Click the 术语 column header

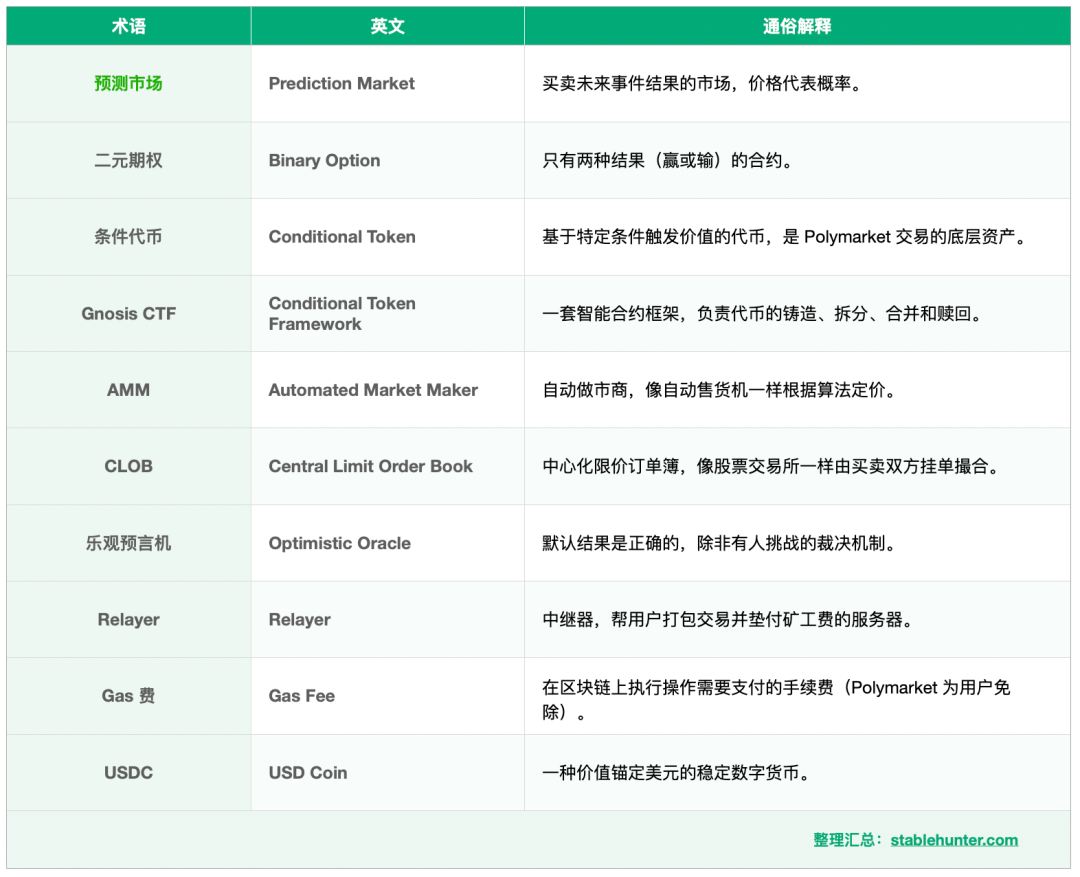128,25
